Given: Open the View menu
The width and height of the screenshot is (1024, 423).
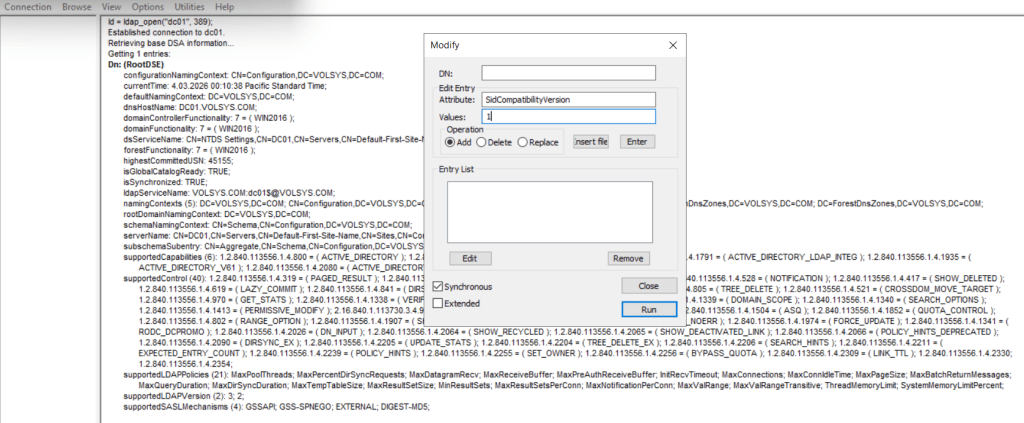Looking at the screenshot, I should pyautogui.click(x=113, y=6).
